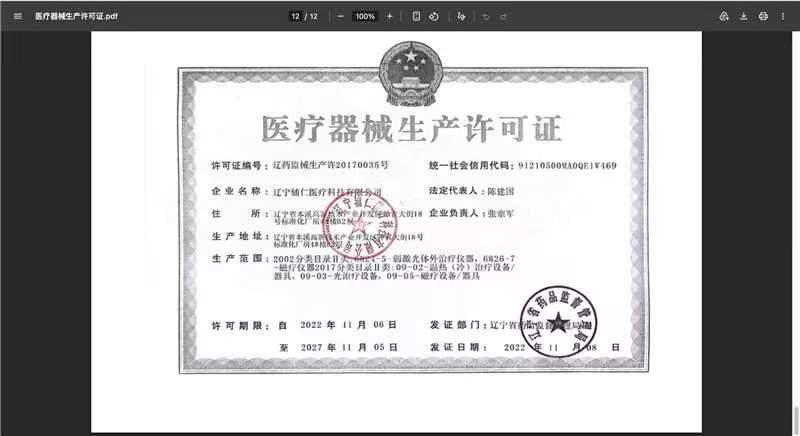Click the credit code 91210500MA0QE1W469
The height and width of the screenshot is (436, 800).
(567, 165)
